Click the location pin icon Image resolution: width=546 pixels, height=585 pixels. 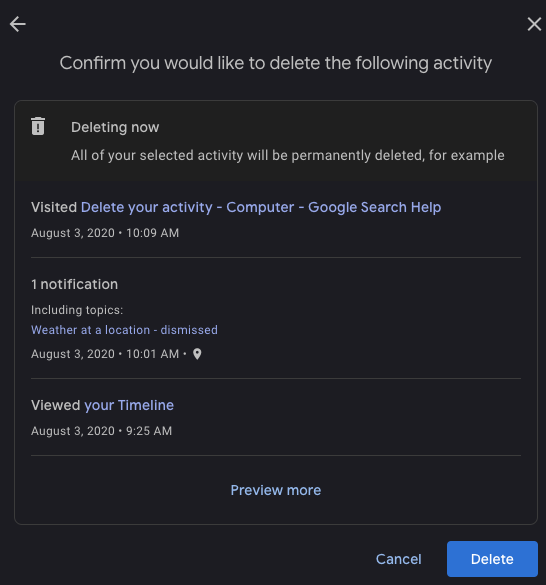pos(197,354)
